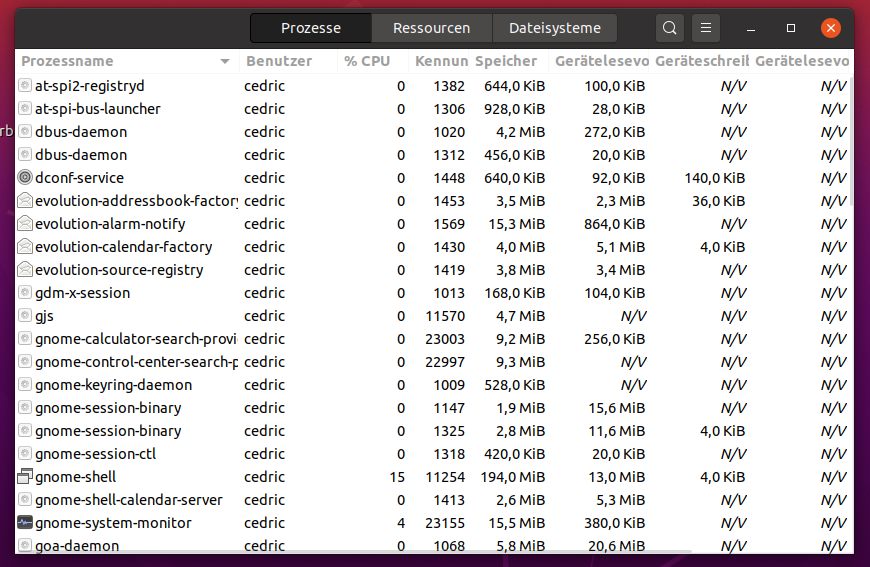Sort by the Benutzer column header
This screenshot has height=567, width=870.
[x=279, y=62]
